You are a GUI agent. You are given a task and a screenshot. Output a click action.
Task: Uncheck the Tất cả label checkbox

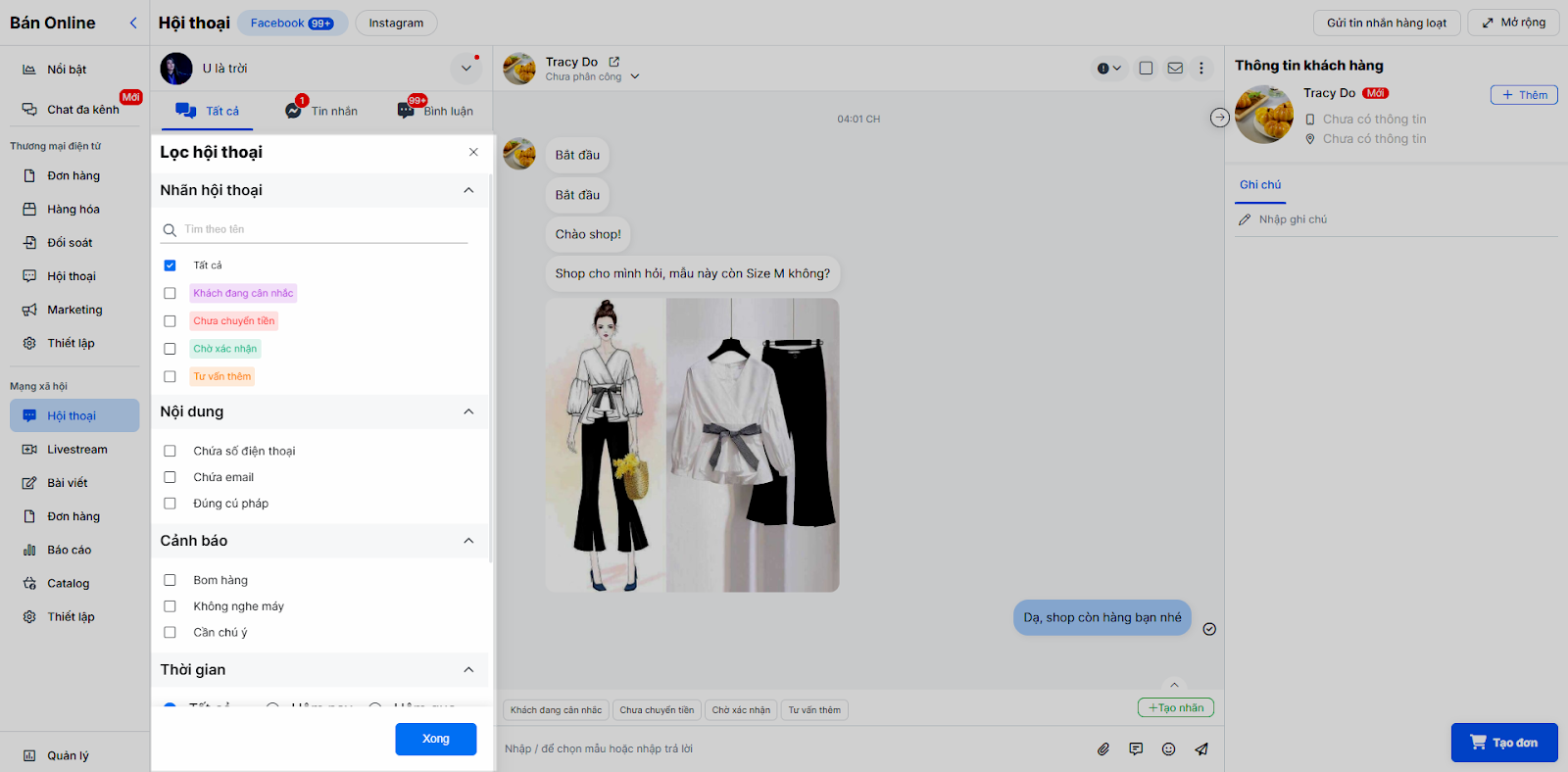tap(170, 265)
